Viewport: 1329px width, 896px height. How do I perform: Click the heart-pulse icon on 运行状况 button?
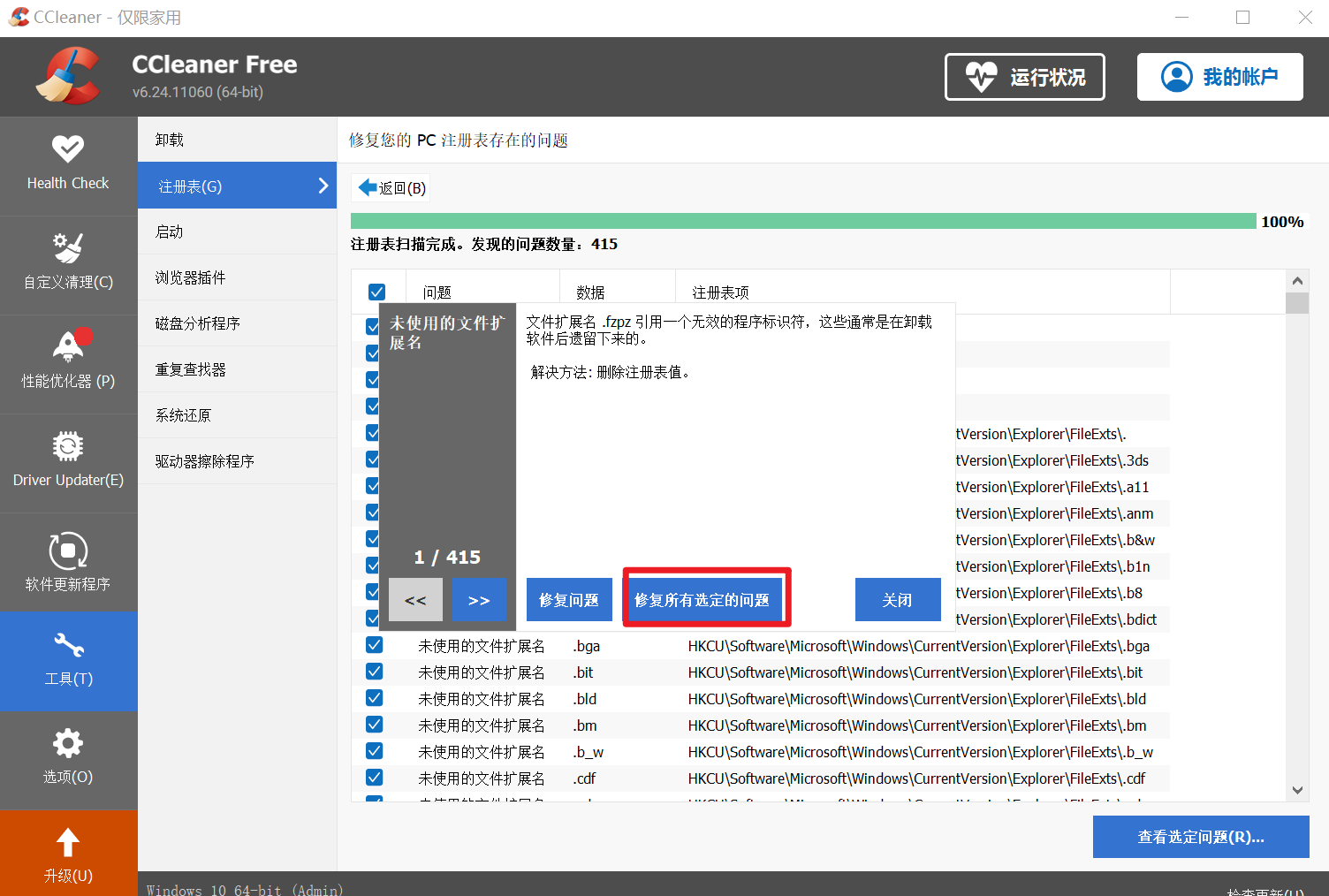[x=981, y=77]
